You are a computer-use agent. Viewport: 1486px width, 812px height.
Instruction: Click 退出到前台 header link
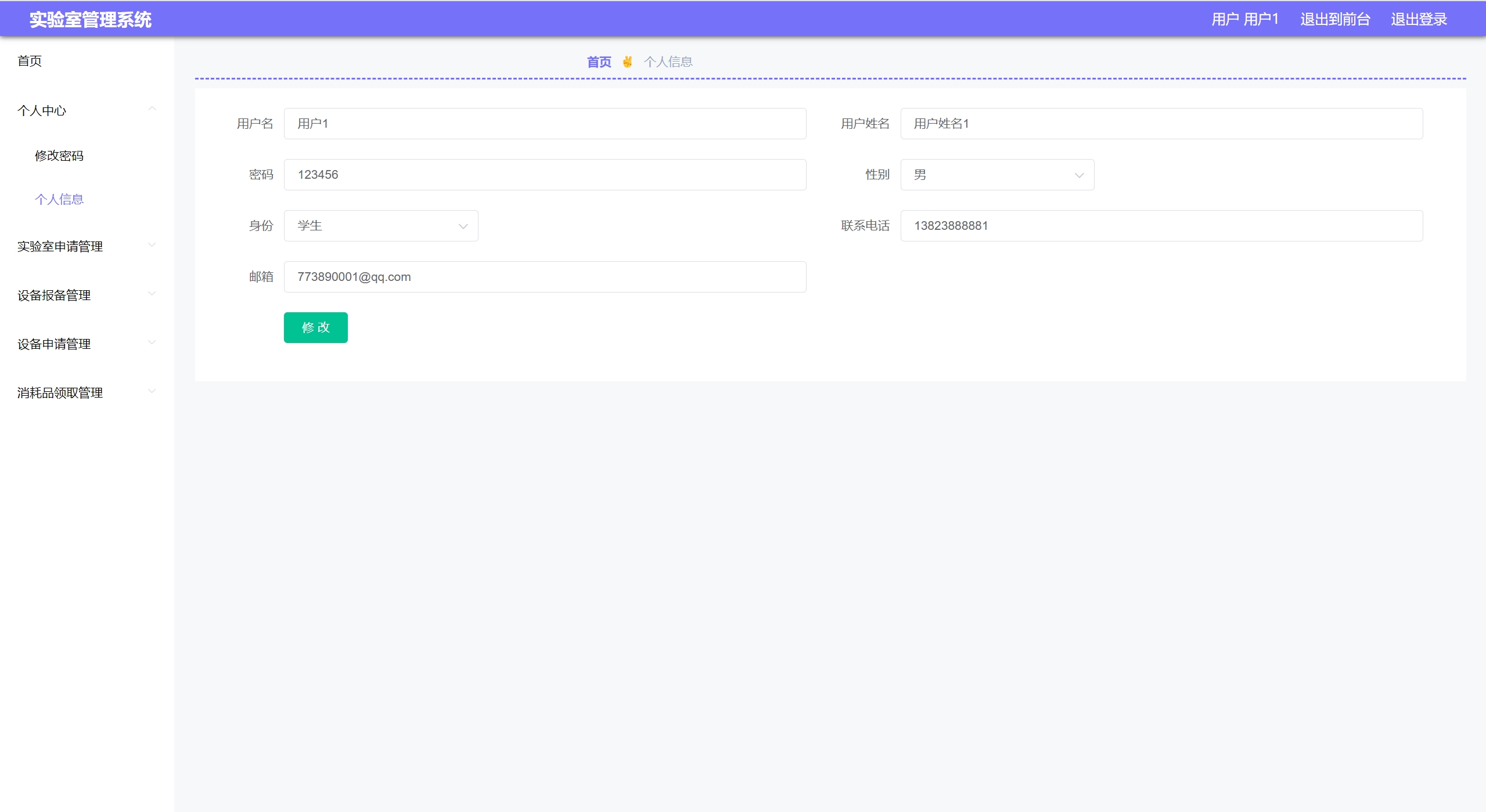click(x=1334, y=19)
